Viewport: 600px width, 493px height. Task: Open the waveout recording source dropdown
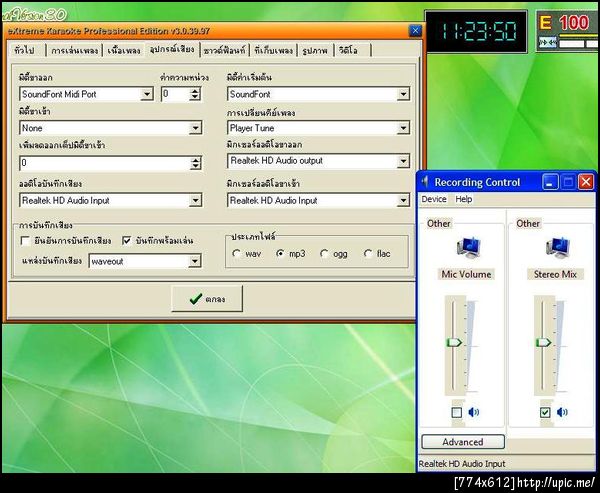coord(194,261)
